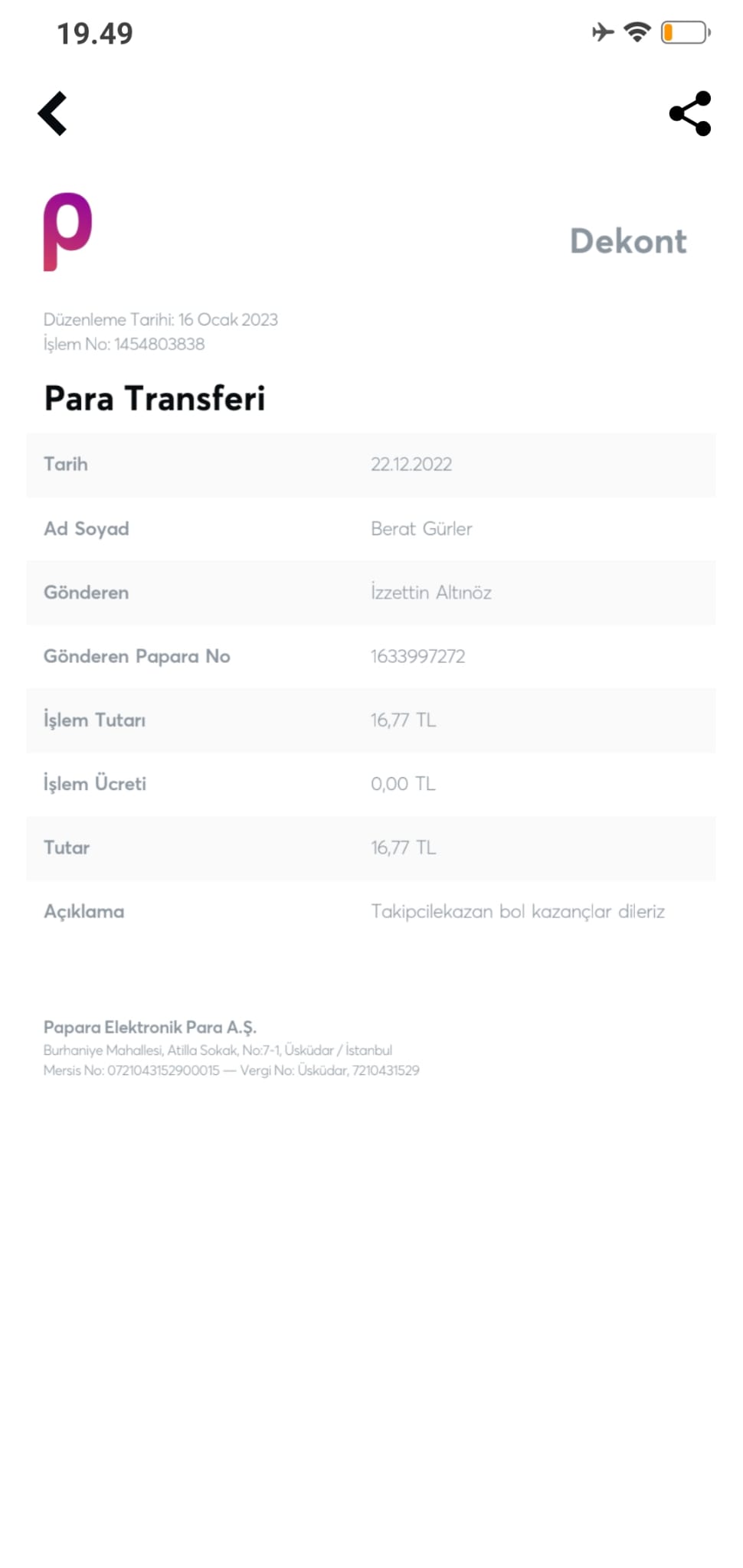Tap the clock showing 19.49
Viewport: 743px width, 1568px height.
point(95,34)
